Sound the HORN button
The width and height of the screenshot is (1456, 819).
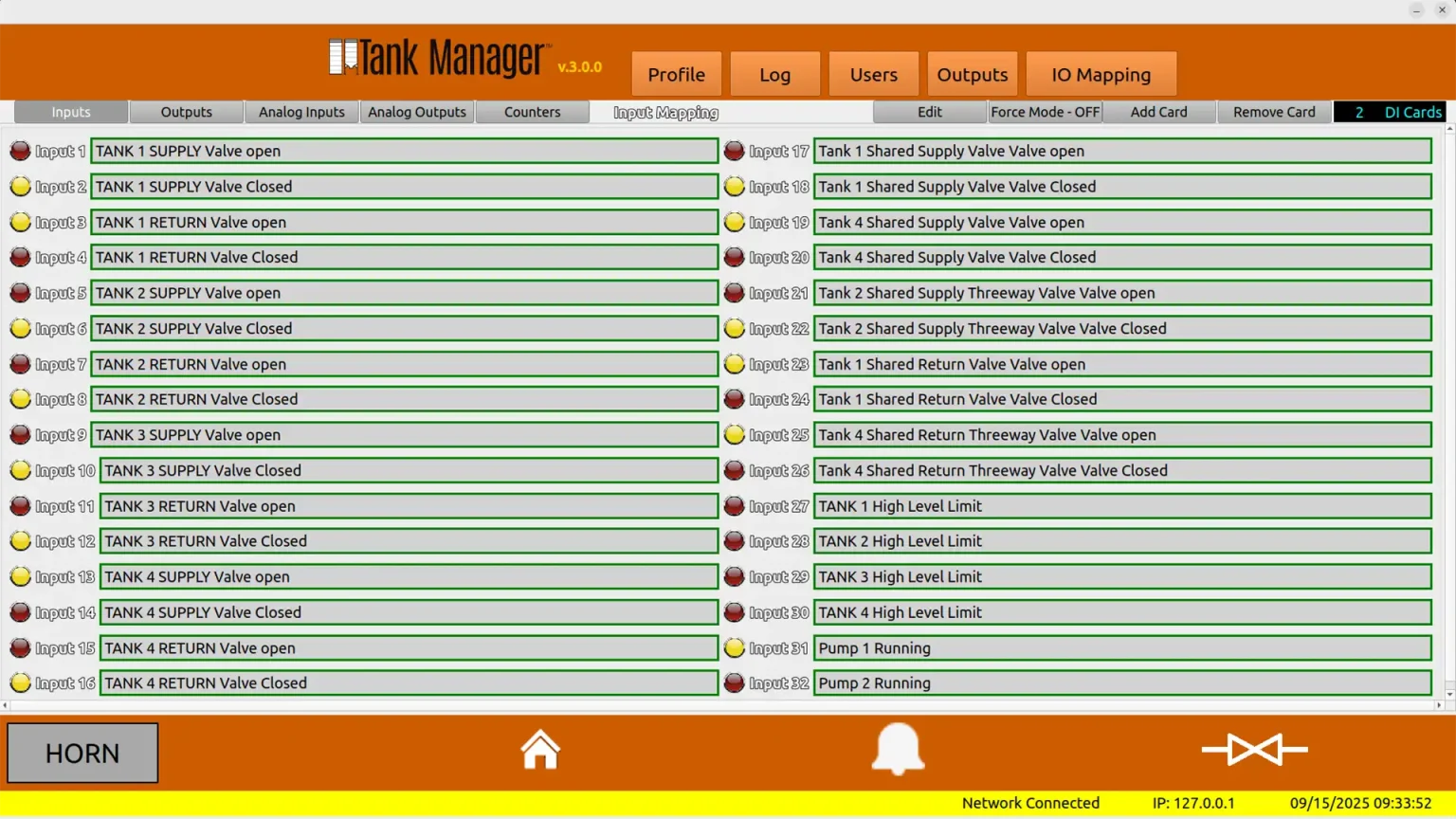82,754
